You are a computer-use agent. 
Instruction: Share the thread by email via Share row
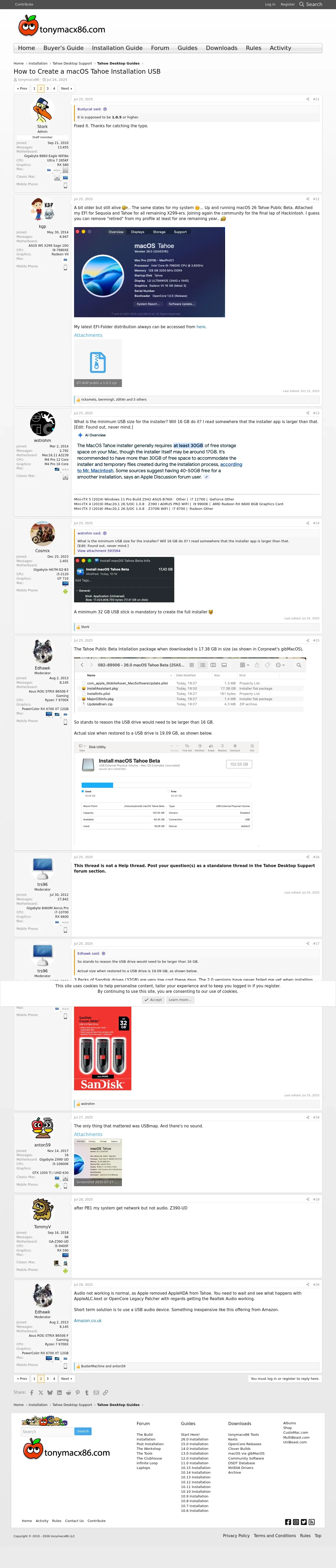tap(96, 1393)
